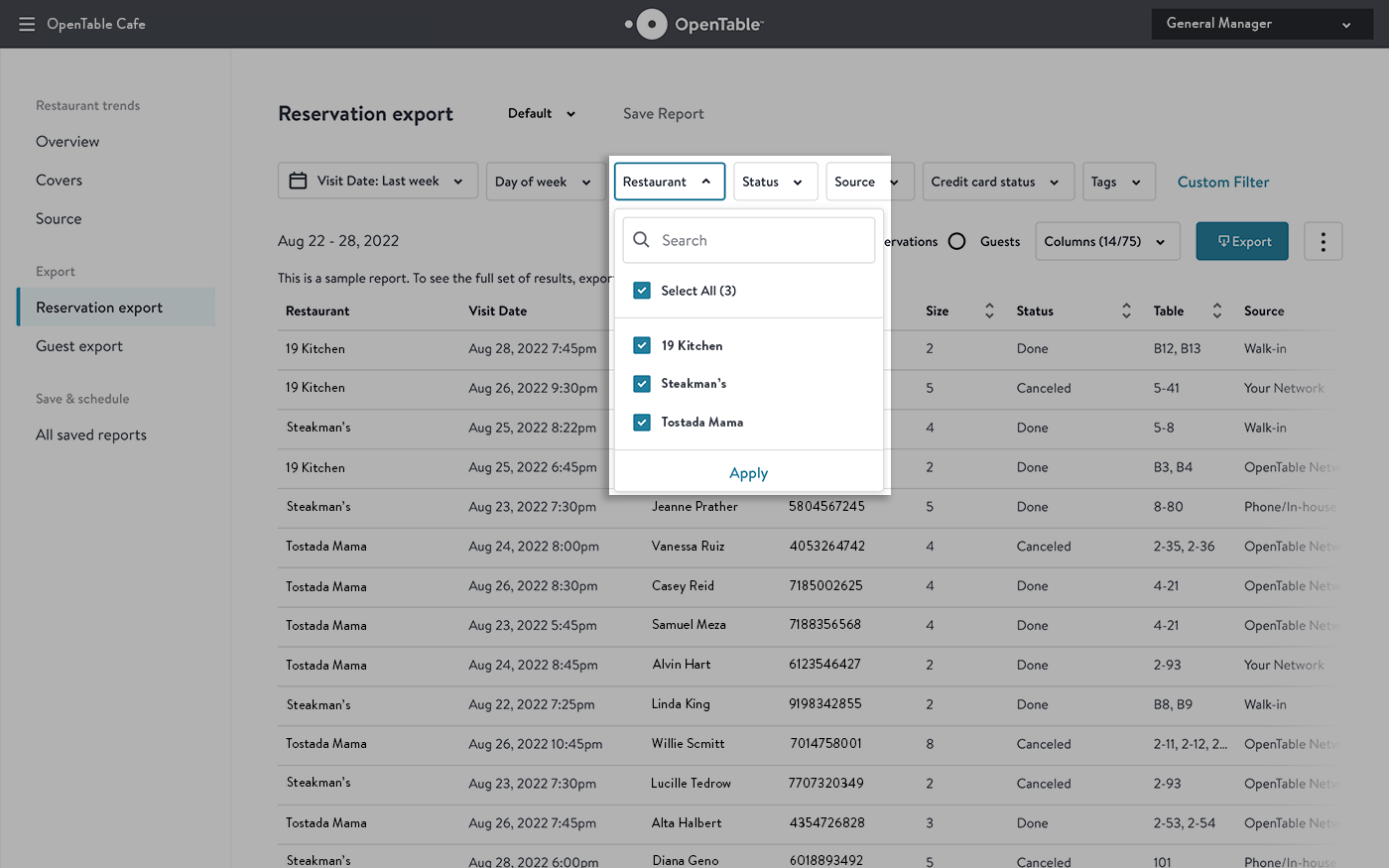Open the three-dot more options menu
1389x868 pixels.
[x=1323, y=241]
